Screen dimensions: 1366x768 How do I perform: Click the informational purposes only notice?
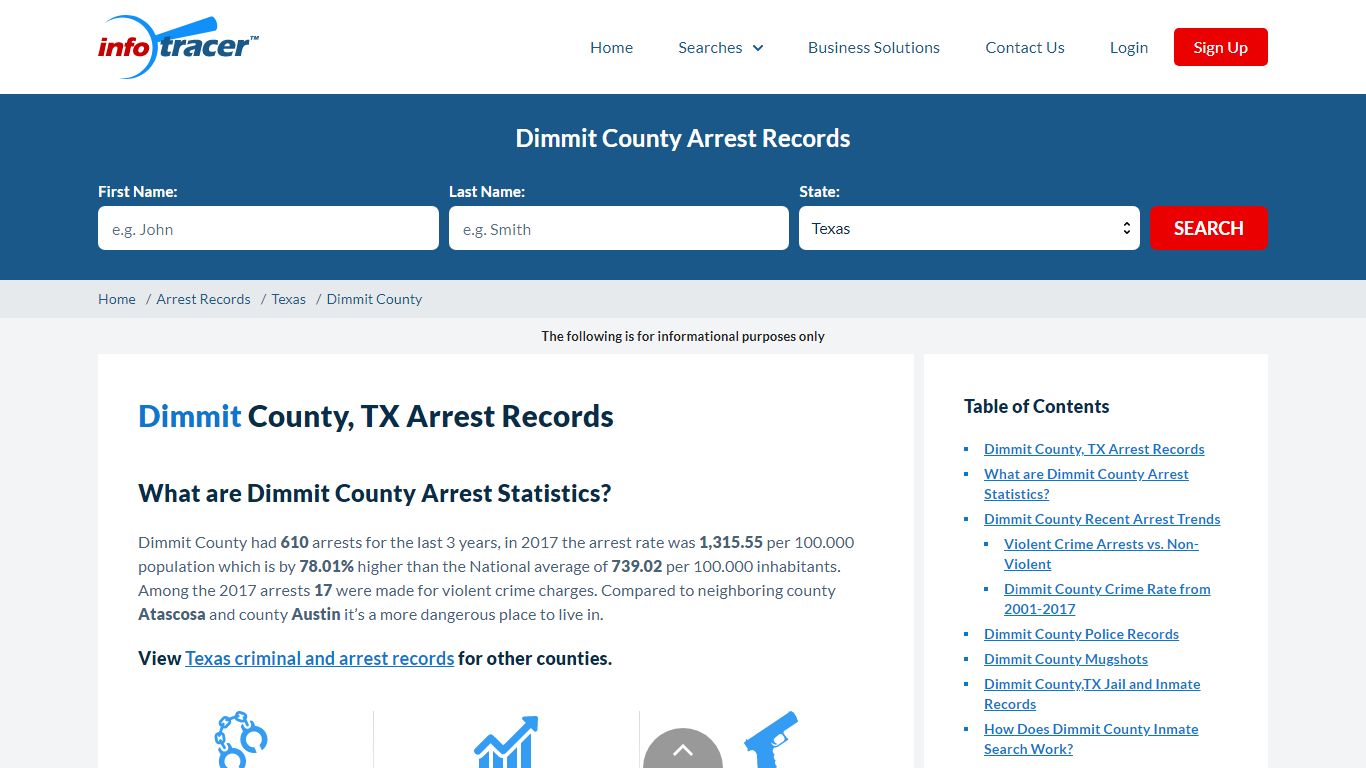683,336
